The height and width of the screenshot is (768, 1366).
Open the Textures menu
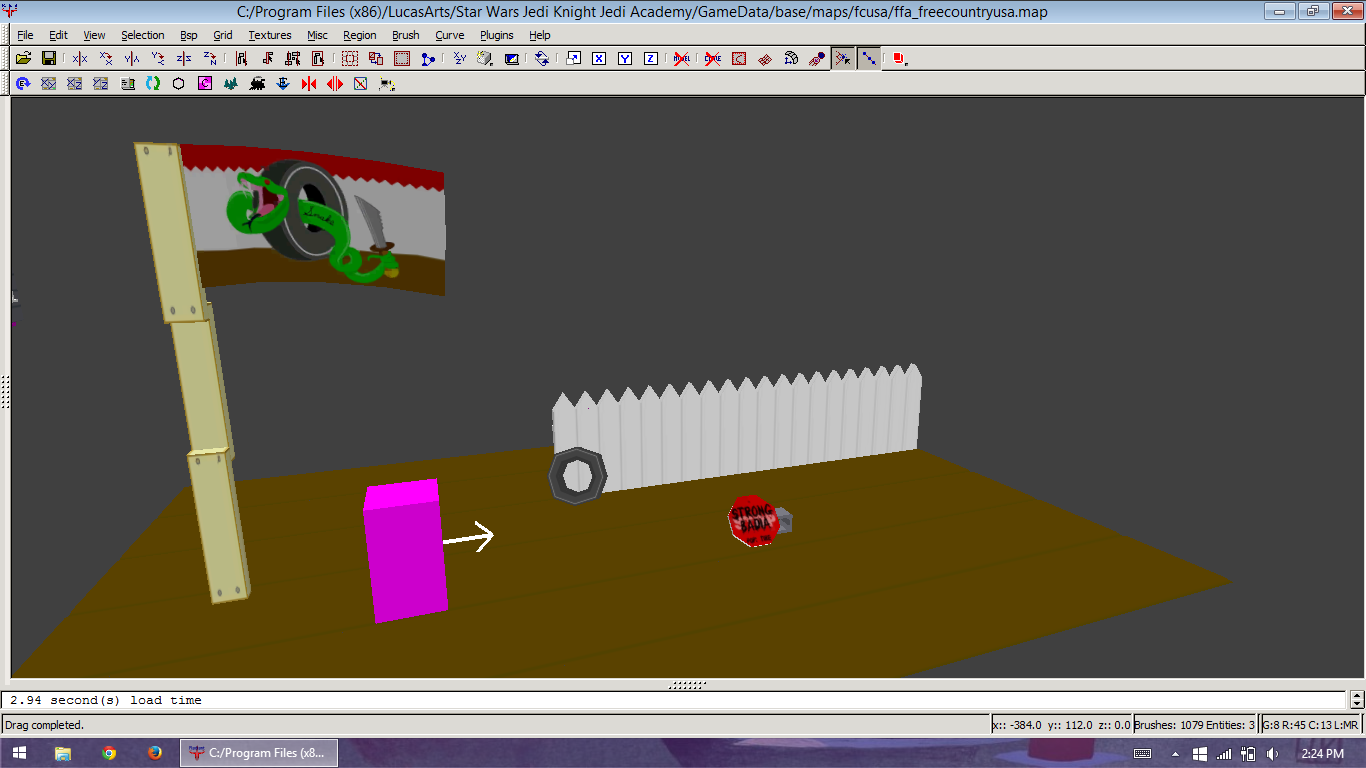tap(270, 35)
